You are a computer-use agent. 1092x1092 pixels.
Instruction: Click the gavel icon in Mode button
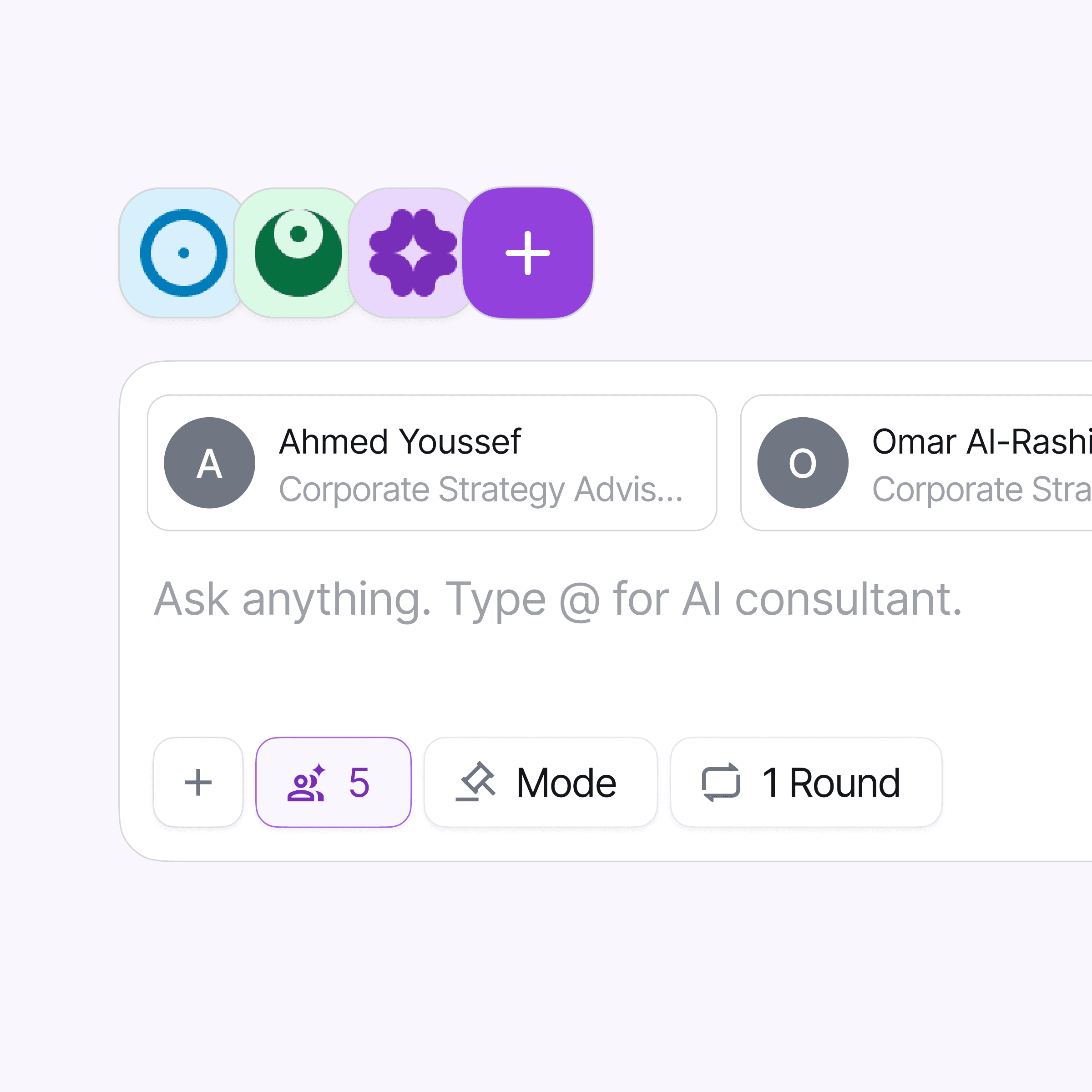pos(476,782)
